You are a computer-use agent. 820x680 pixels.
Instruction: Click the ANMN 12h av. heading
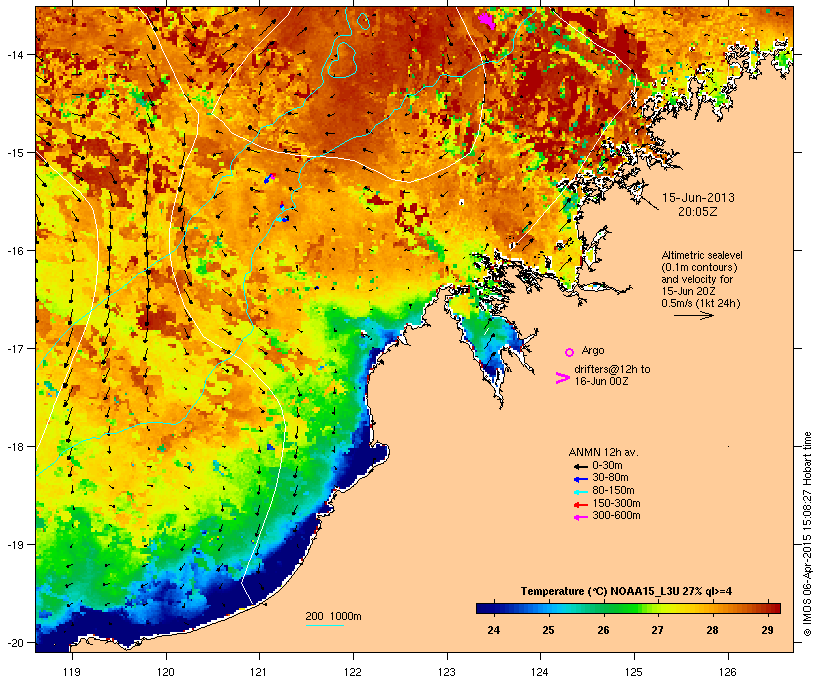(603, 452)
